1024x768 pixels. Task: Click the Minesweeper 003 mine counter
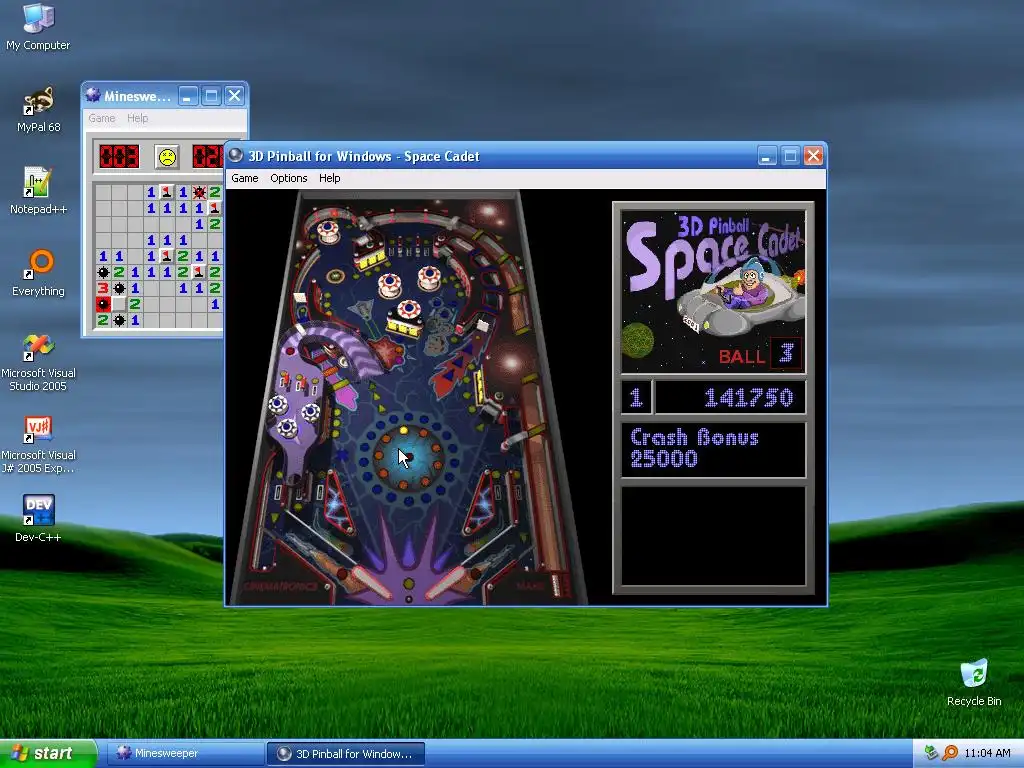(119, 157)
